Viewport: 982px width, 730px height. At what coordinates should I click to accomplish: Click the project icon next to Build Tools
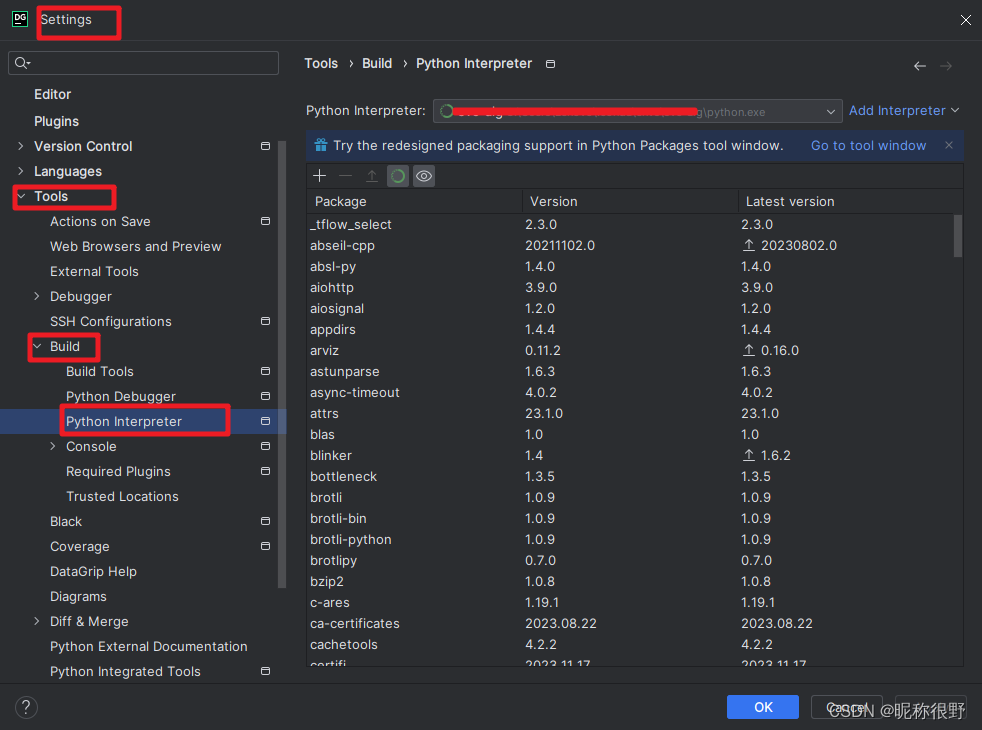pos(266,371)
